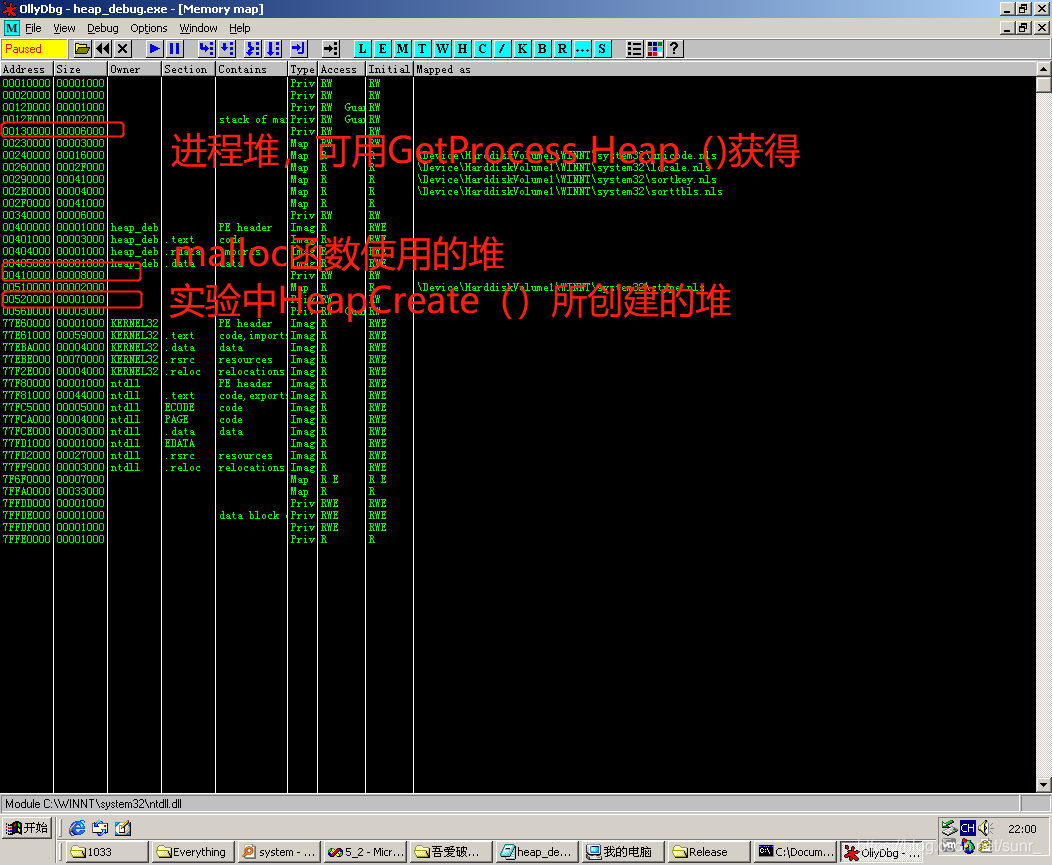Go to address in disassembler icon
Screen dimensions: 1052x865
click(x=330, y=49)
